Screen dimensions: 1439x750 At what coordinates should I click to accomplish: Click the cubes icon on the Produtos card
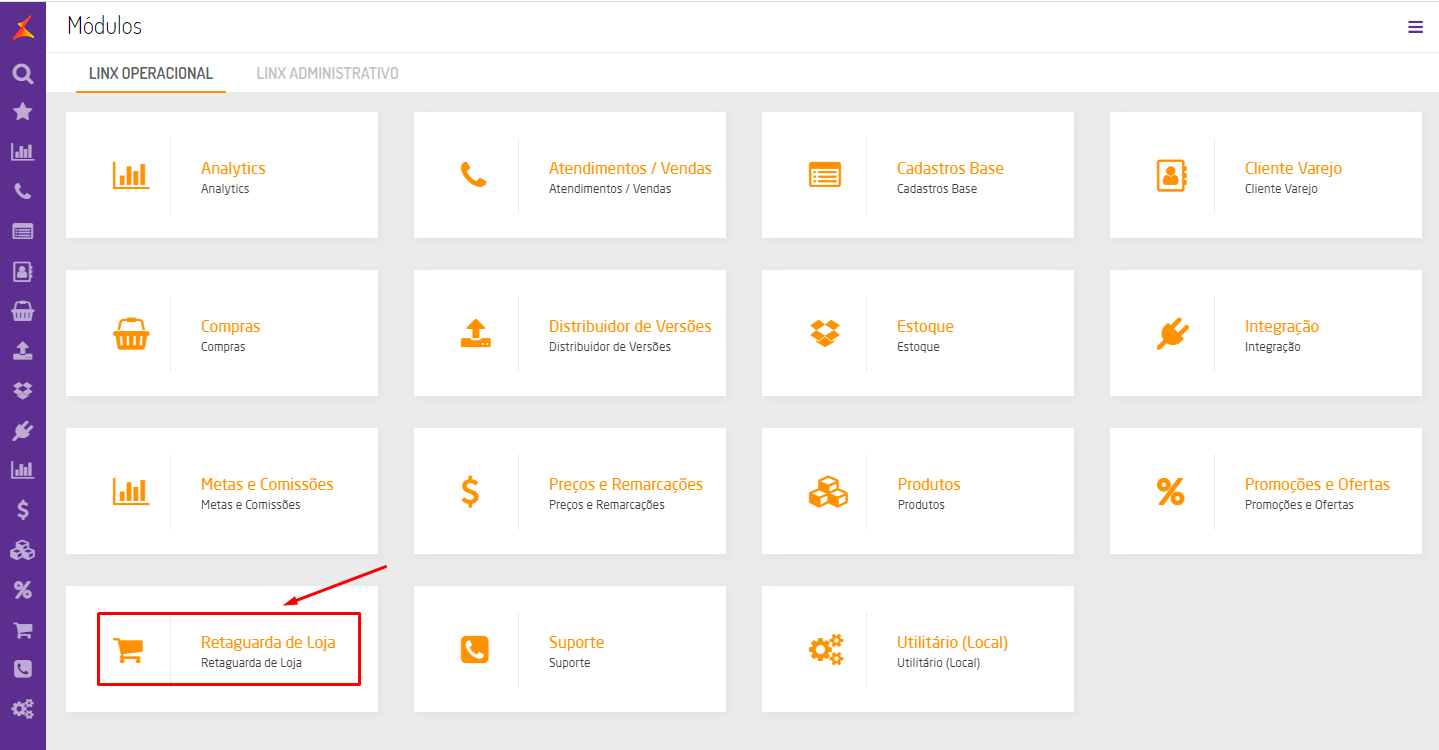tap(827, 491)
